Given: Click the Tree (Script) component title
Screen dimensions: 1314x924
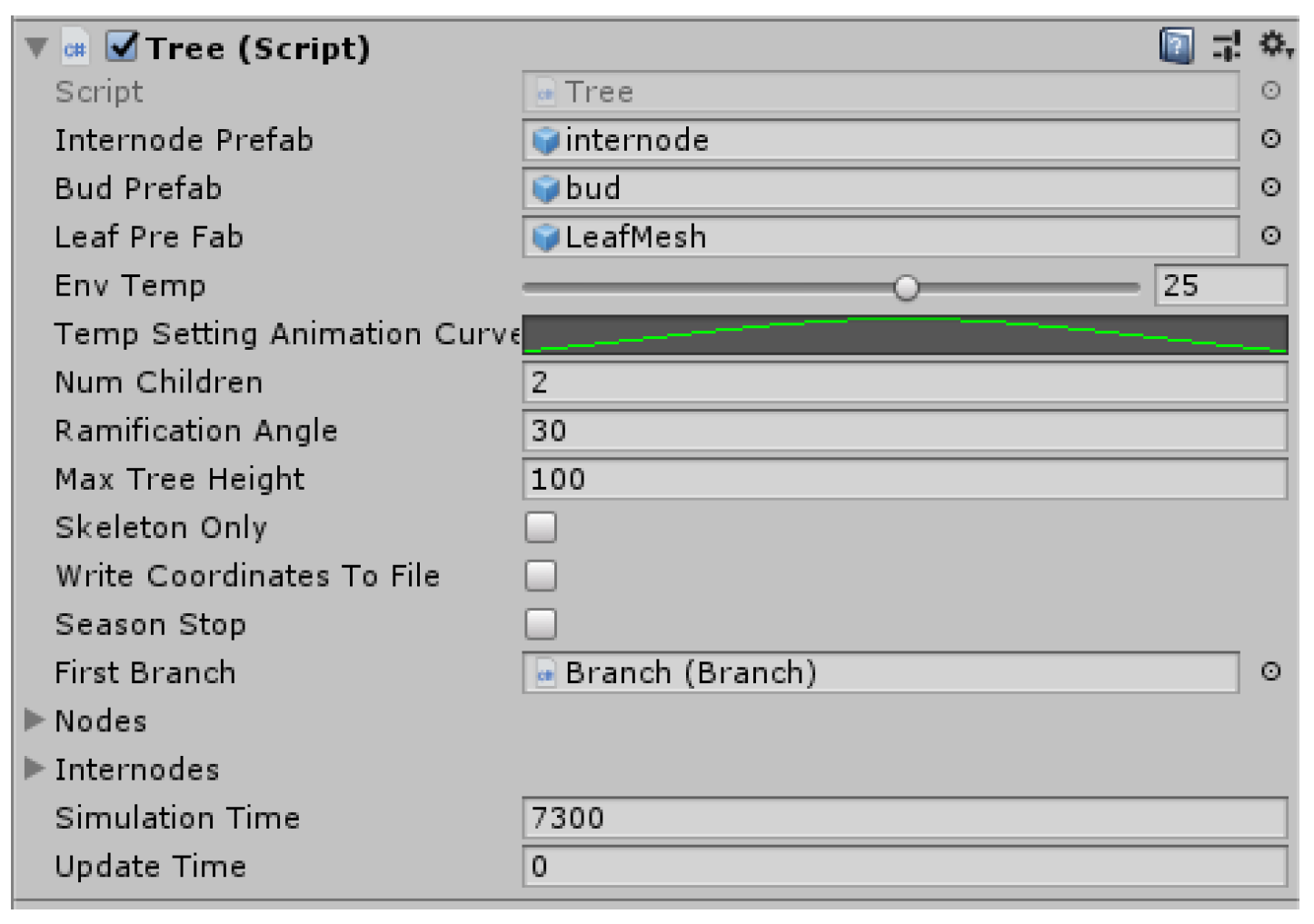Looking at the screenshot, I should point(259,48).
